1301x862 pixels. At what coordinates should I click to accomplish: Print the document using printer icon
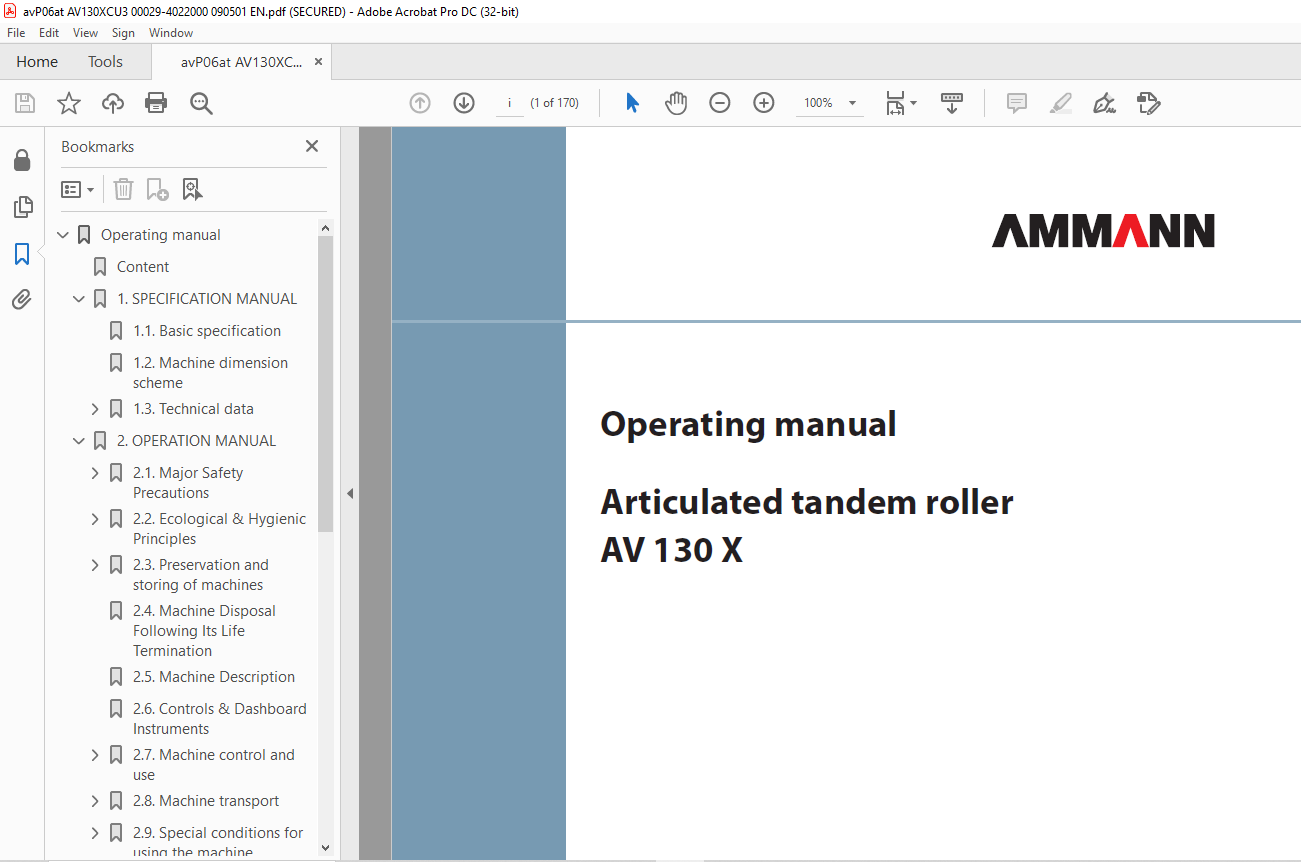(156, 103)
